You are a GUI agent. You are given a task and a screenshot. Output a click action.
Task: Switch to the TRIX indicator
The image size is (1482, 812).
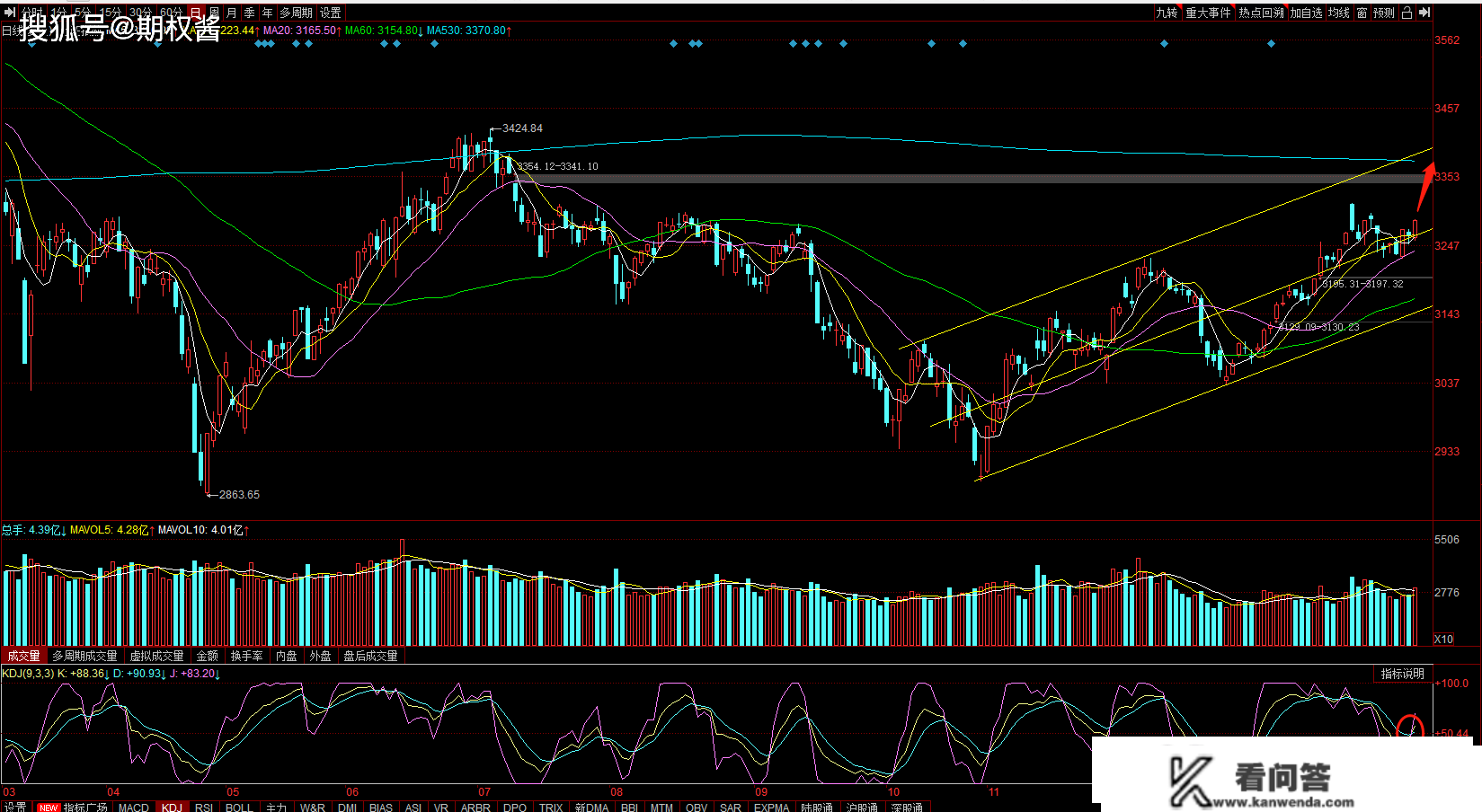[x=551, y=808]
